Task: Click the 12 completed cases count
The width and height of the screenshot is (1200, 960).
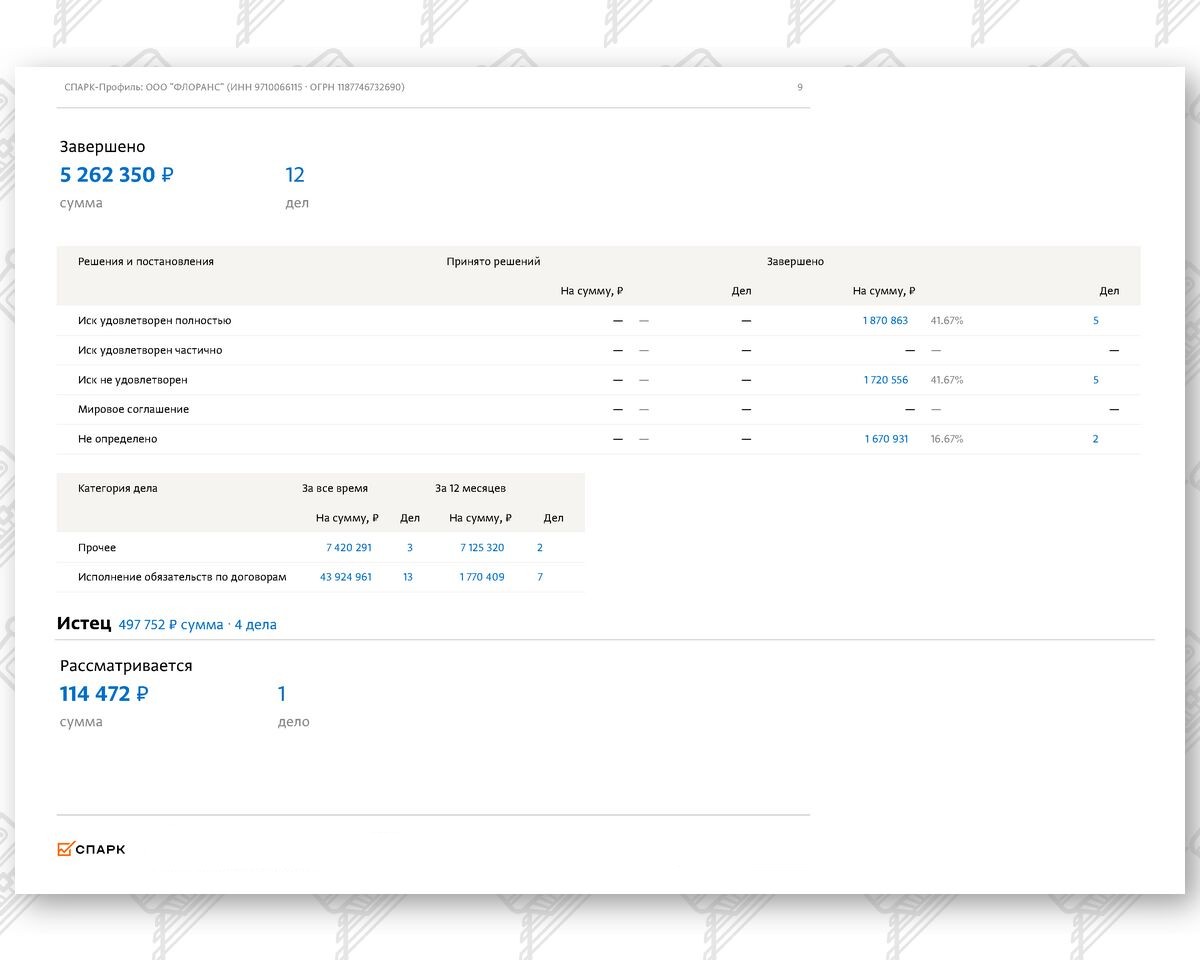Action: pyautogui.click(x=295, y=175)
